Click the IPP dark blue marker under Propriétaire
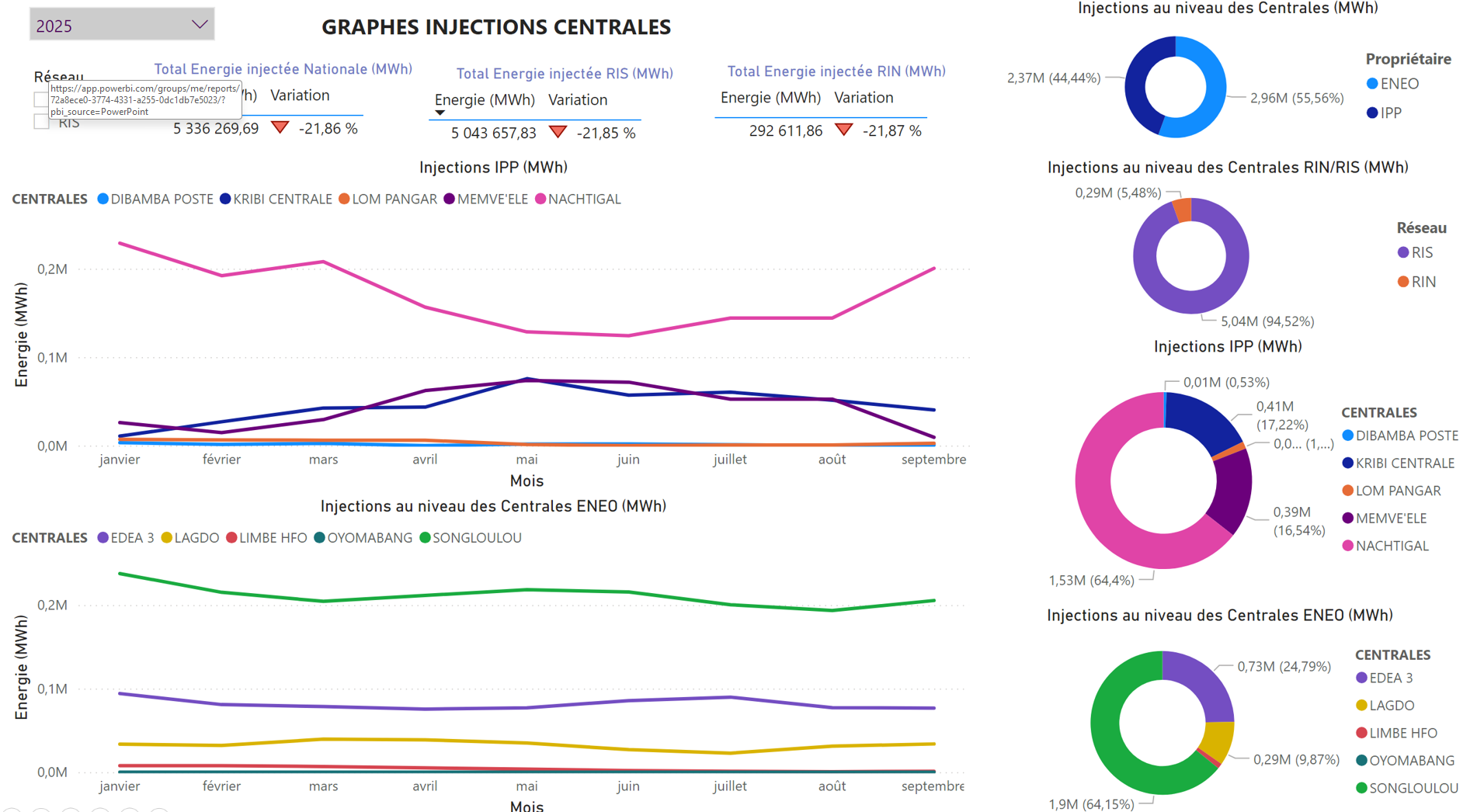Viewport: 1477px width, 812px height. tap(1372, 113)
